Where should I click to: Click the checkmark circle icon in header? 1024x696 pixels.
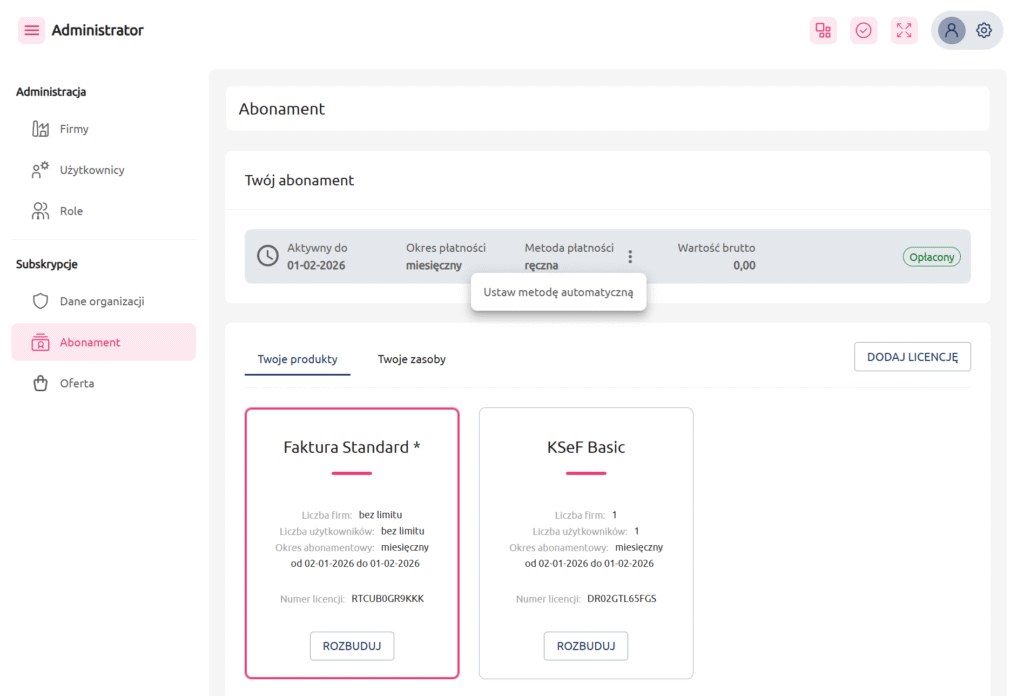pos(864,30)
